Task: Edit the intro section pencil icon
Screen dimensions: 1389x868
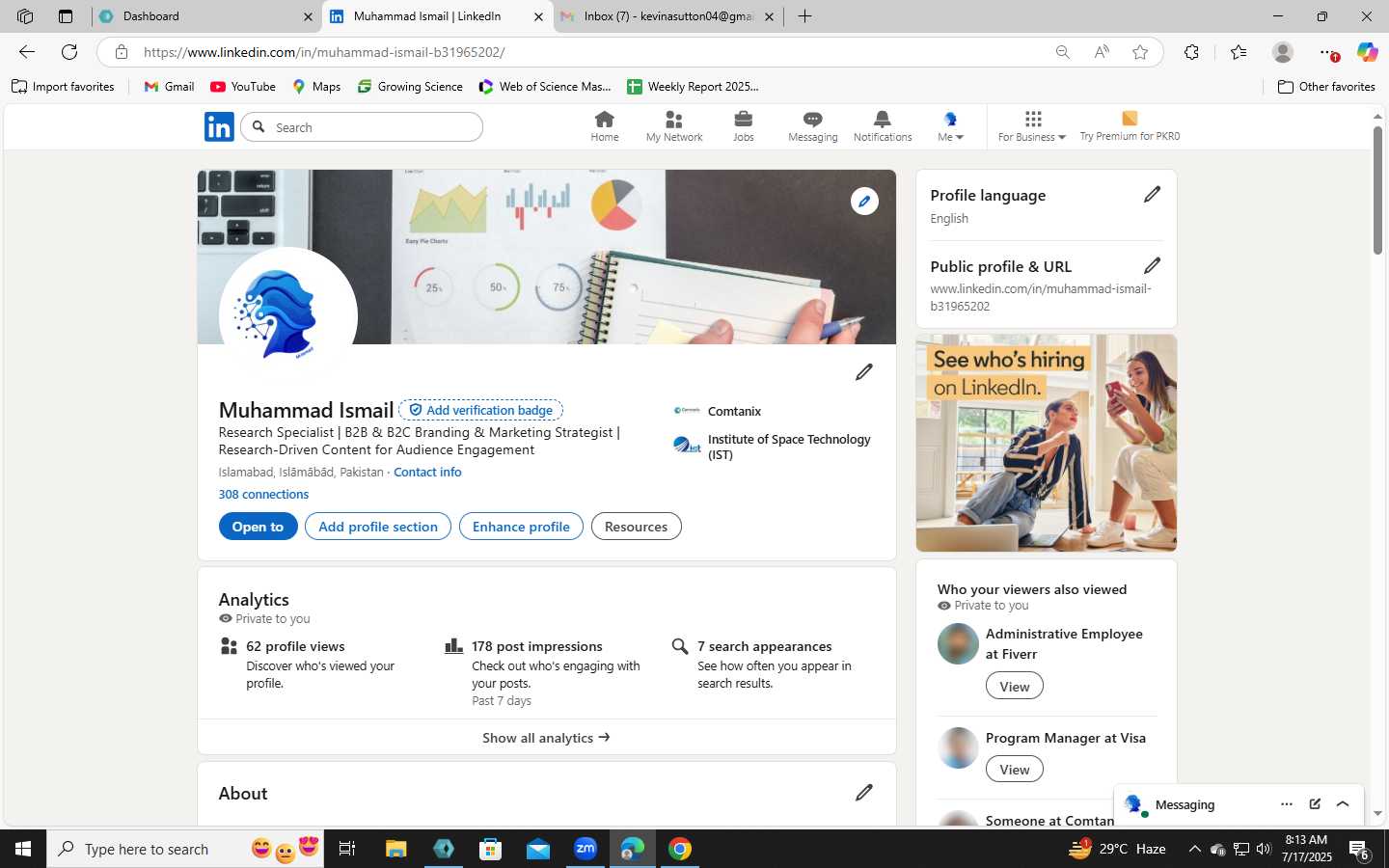Action: (x=864, y=371)
